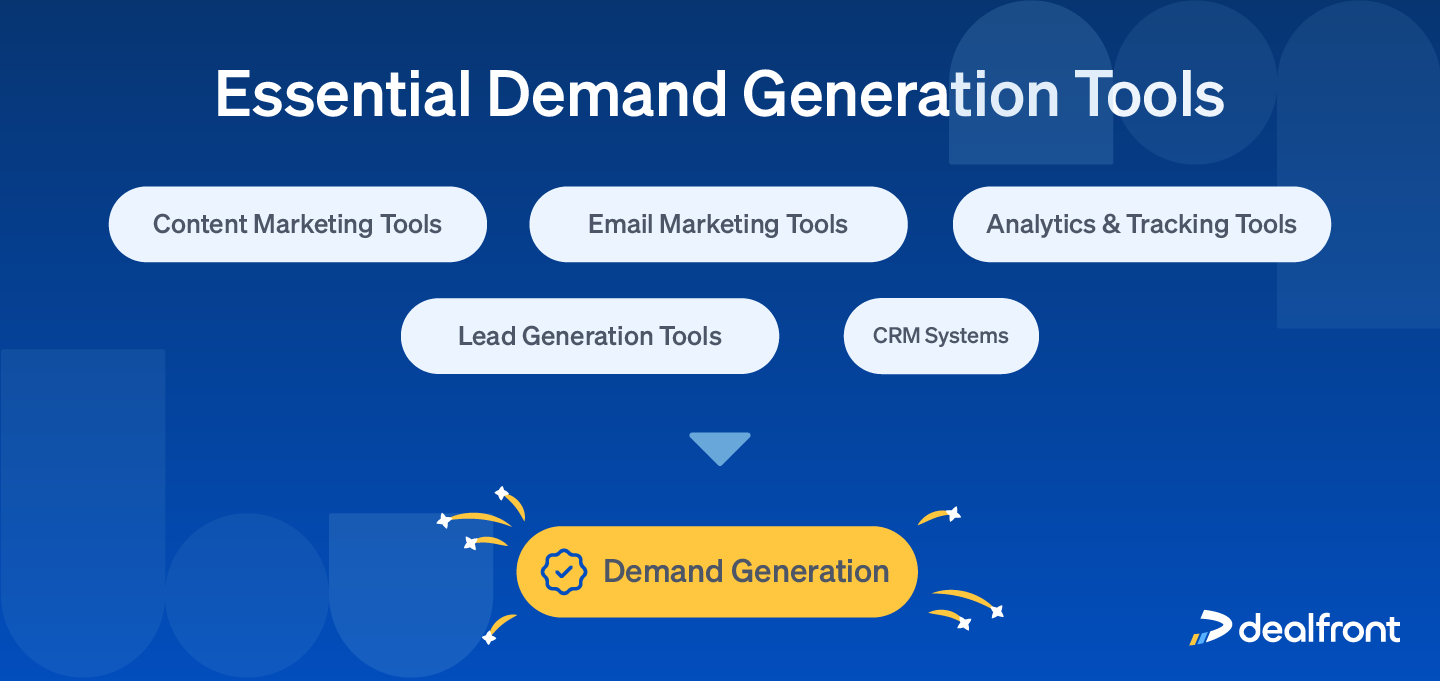Expand the Lead Generation Tools pill
The height and width of the screenshot is (681, 1440).
[589, 336]
